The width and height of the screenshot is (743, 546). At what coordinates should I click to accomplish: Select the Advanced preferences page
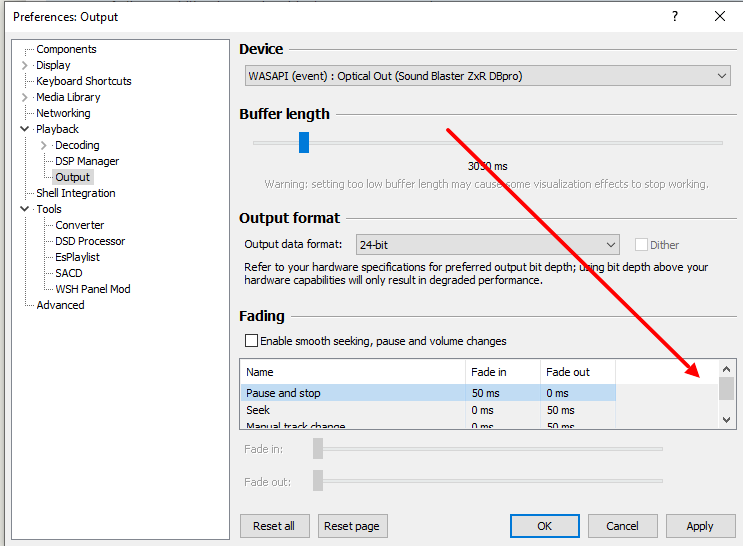60,305
